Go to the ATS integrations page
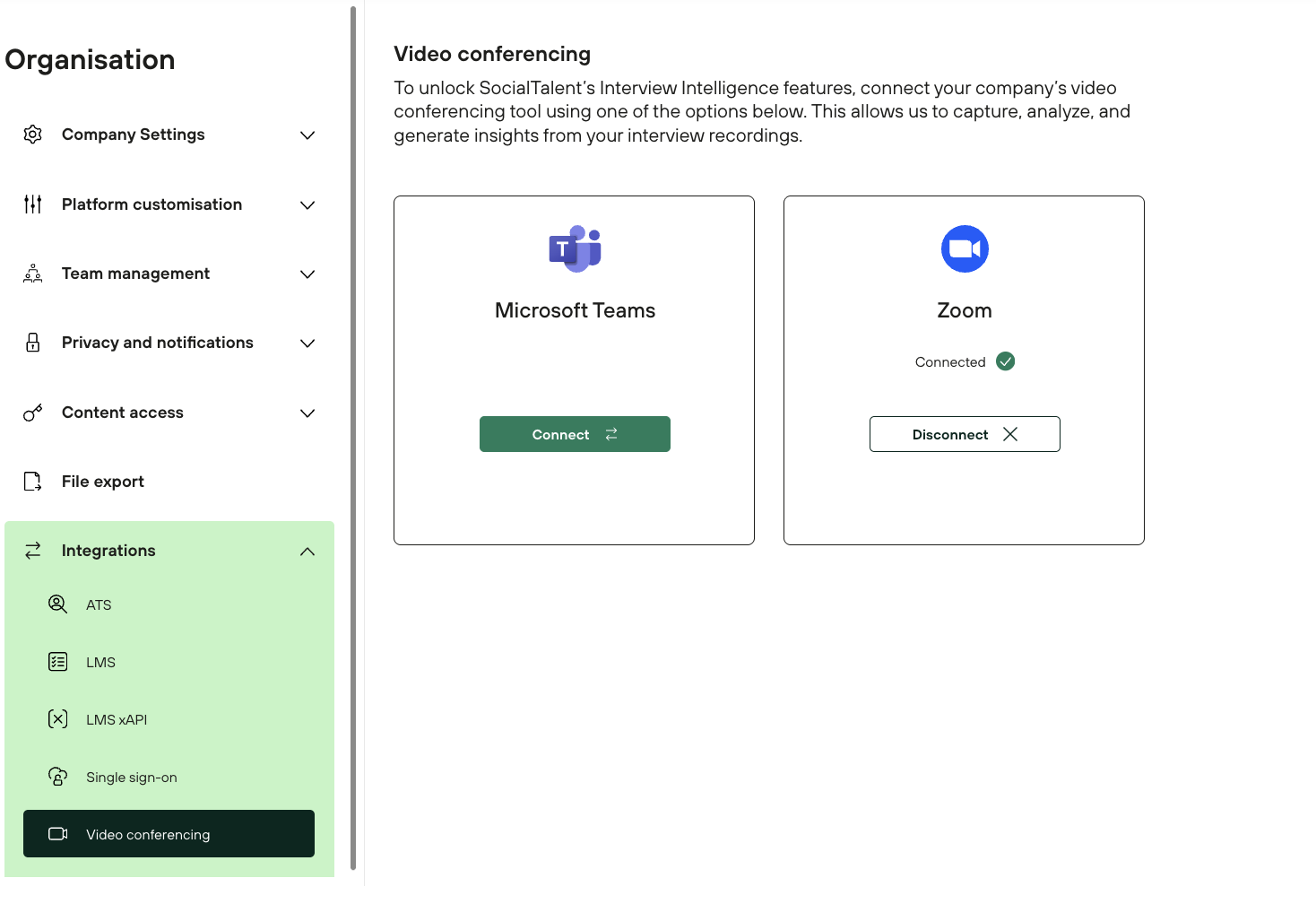 point(169,604)
